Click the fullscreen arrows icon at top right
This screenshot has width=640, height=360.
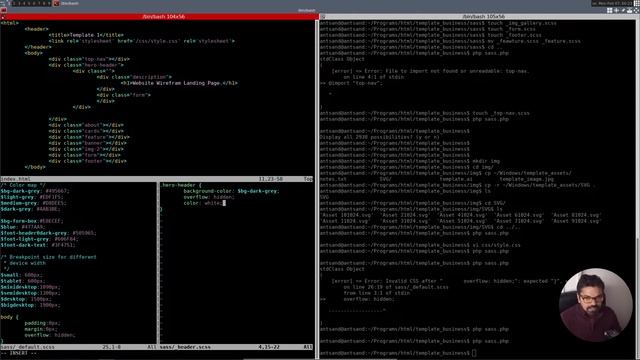coord(636,11)
